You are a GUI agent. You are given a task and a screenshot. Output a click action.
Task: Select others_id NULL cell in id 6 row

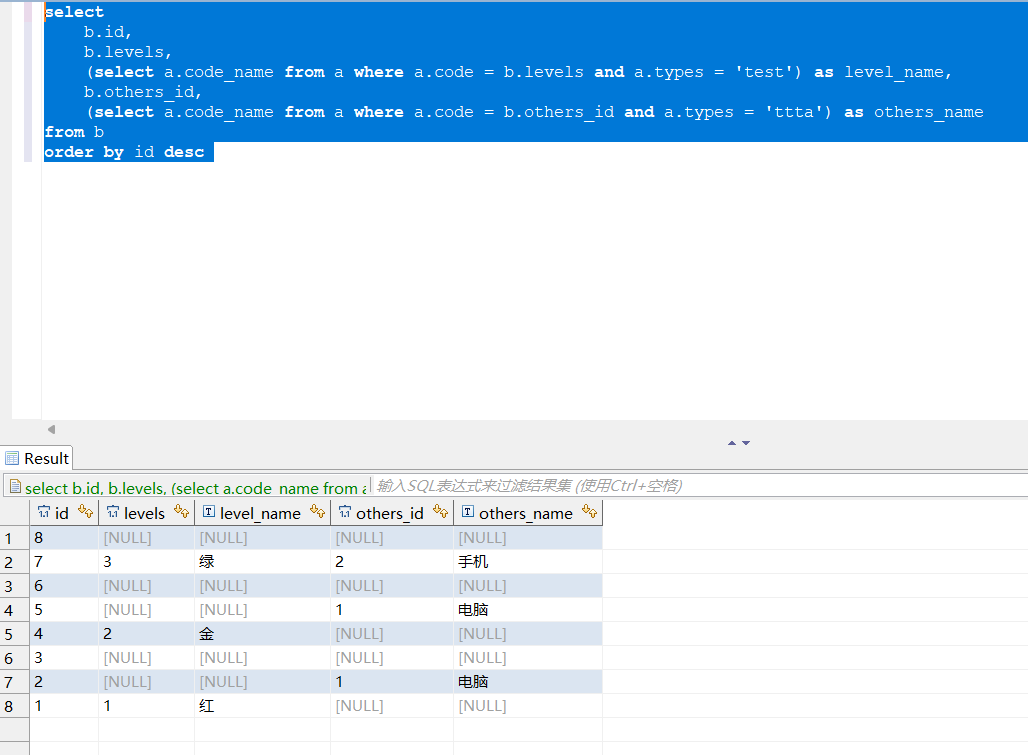(x=392, y=586)
